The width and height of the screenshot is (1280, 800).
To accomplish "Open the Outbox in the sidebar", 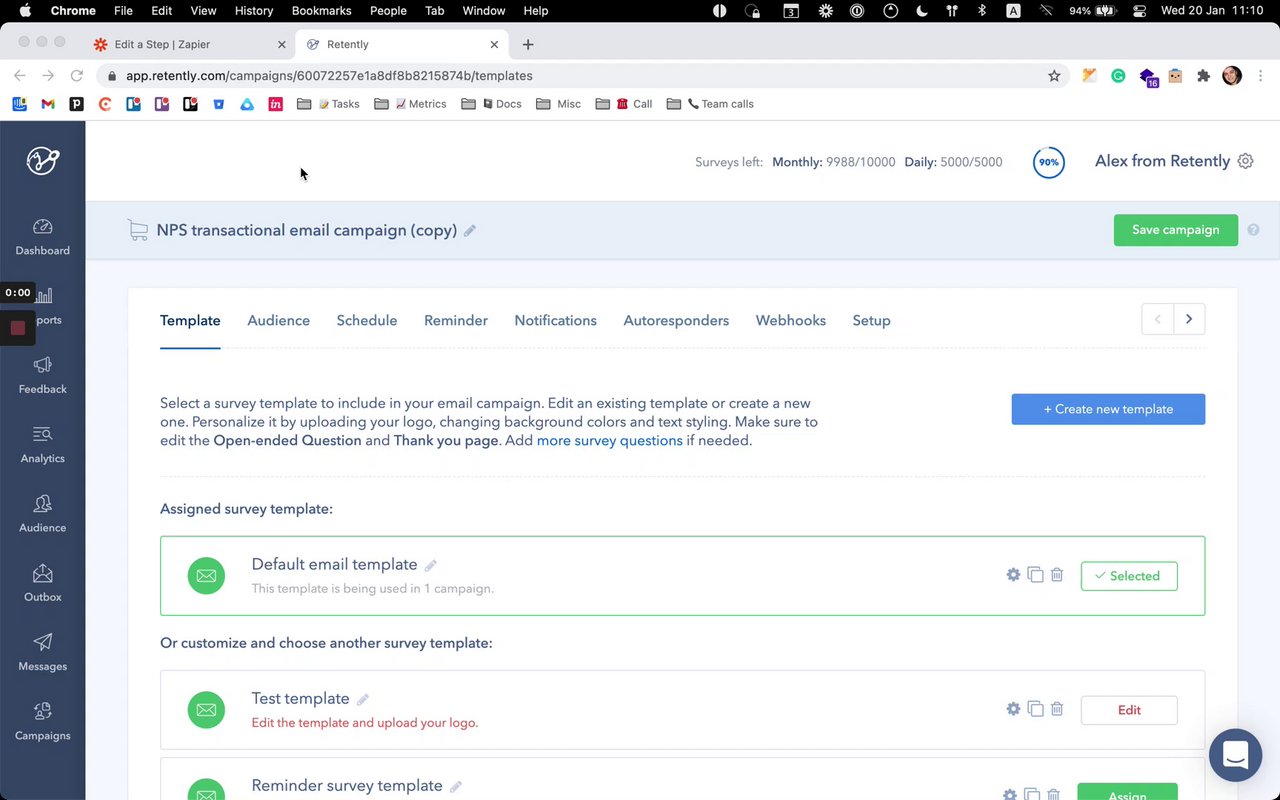I will click(42, 583).
